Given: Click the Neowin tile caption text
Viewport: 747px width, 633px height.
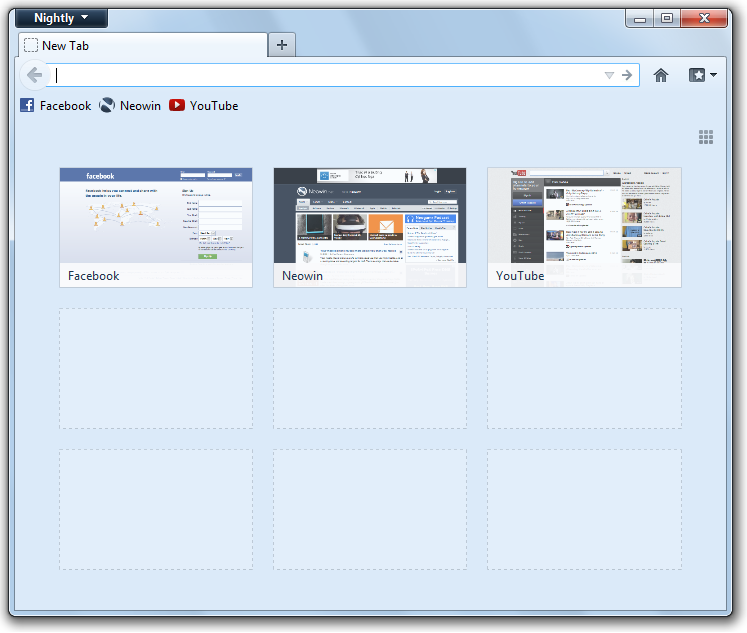Looking at the screenshot, I should (303, 276).
